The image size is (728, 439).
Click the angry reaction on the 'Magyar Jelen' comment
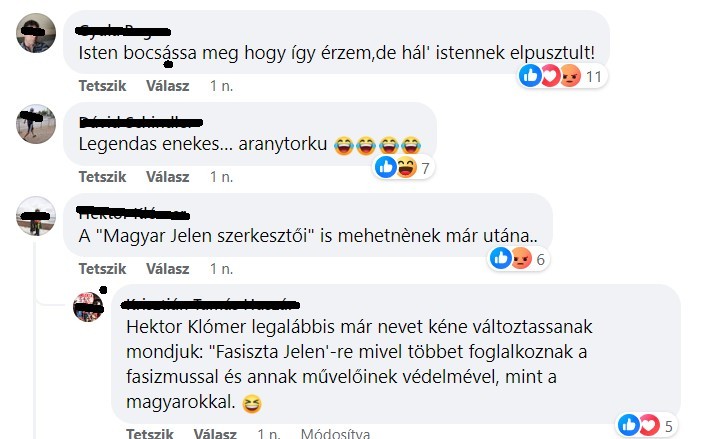521,258
